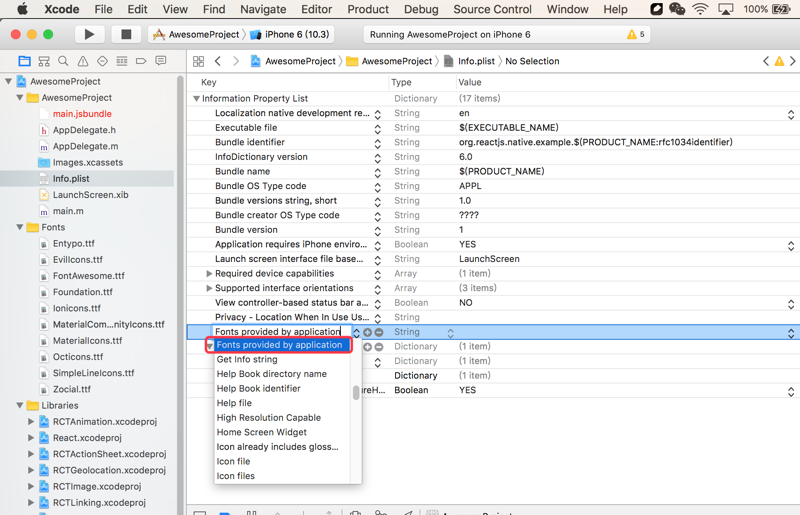800x515 pixels.
Task: Open the Breakpoint navigator
Action: click(x=141, y=61)
